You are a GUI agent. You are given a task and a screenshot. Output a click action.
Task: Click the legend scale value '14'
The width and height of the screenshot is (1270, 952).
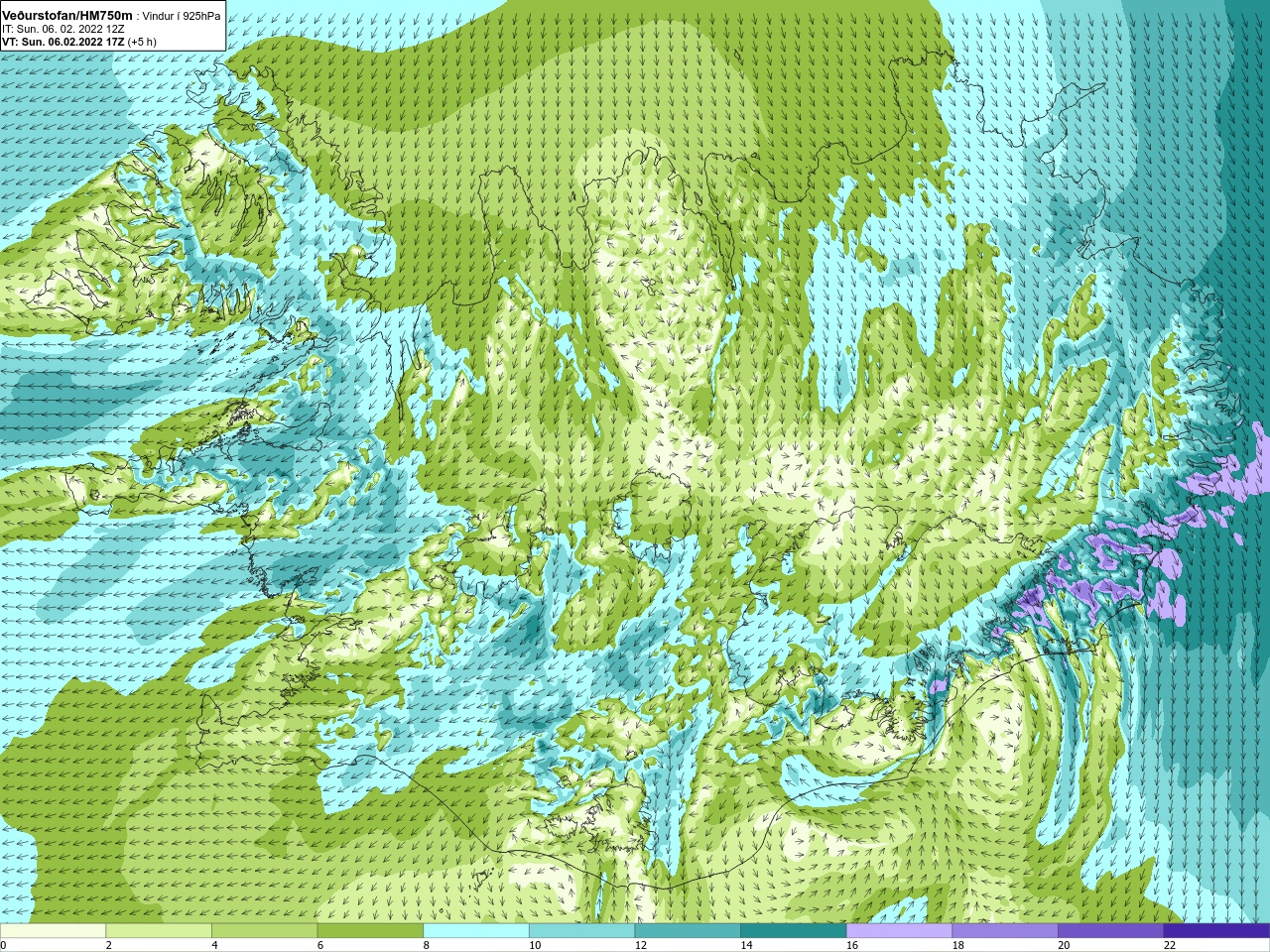tap(747, 945)
